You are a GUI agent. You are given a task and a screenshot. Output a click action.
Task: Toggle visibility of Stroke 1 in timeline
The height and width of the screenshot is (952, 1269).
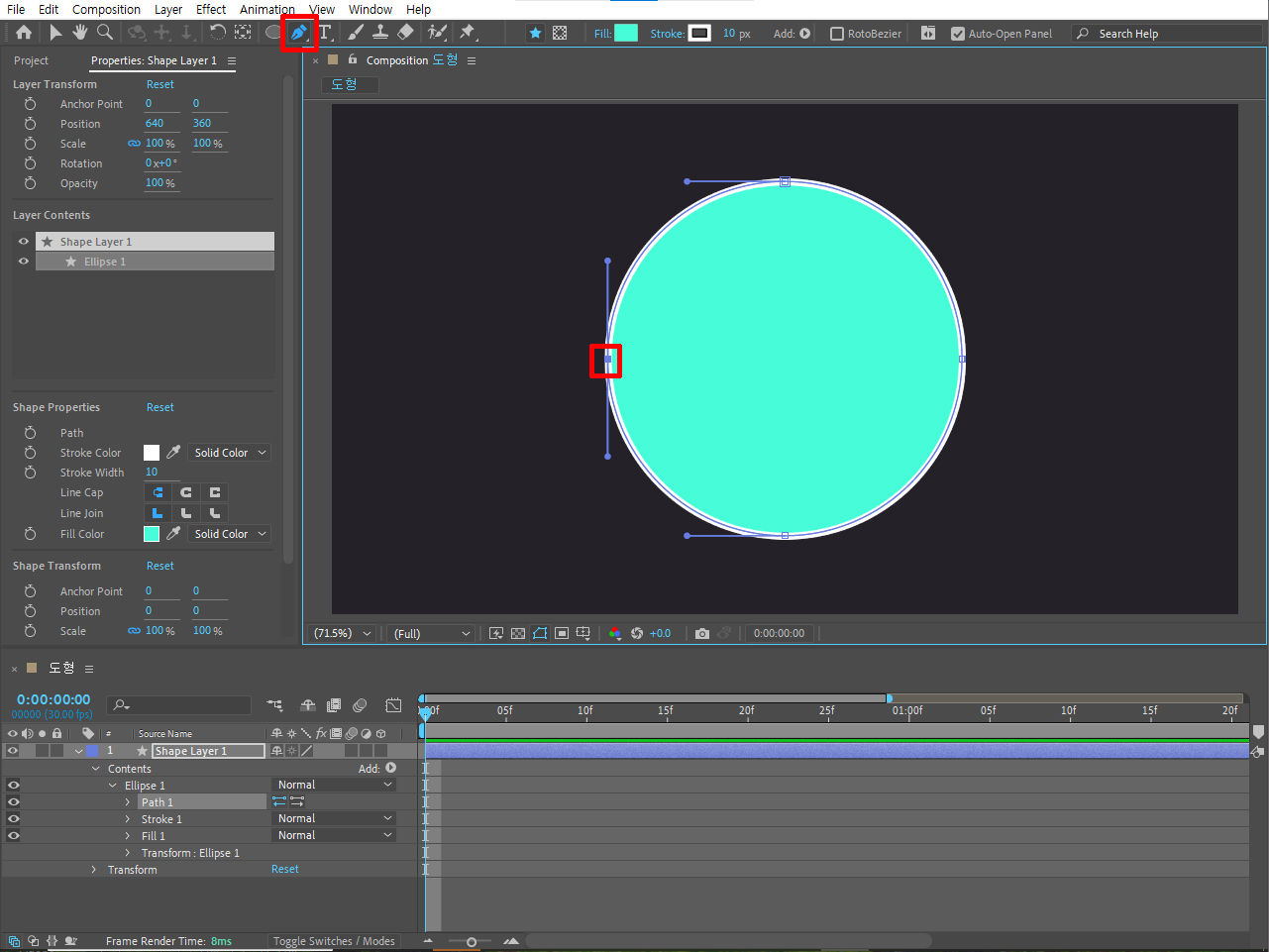coord(13,819)
